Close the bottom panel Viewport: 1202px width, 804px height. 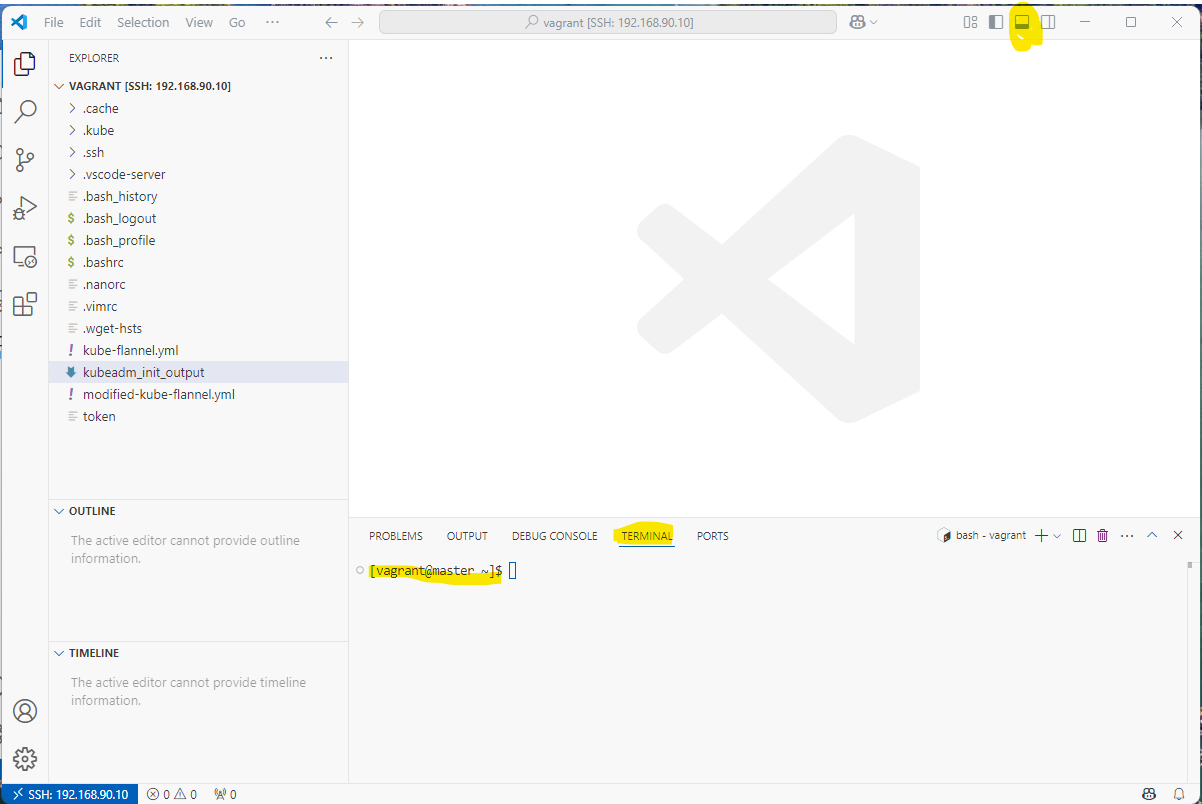tap(1177, 536)
